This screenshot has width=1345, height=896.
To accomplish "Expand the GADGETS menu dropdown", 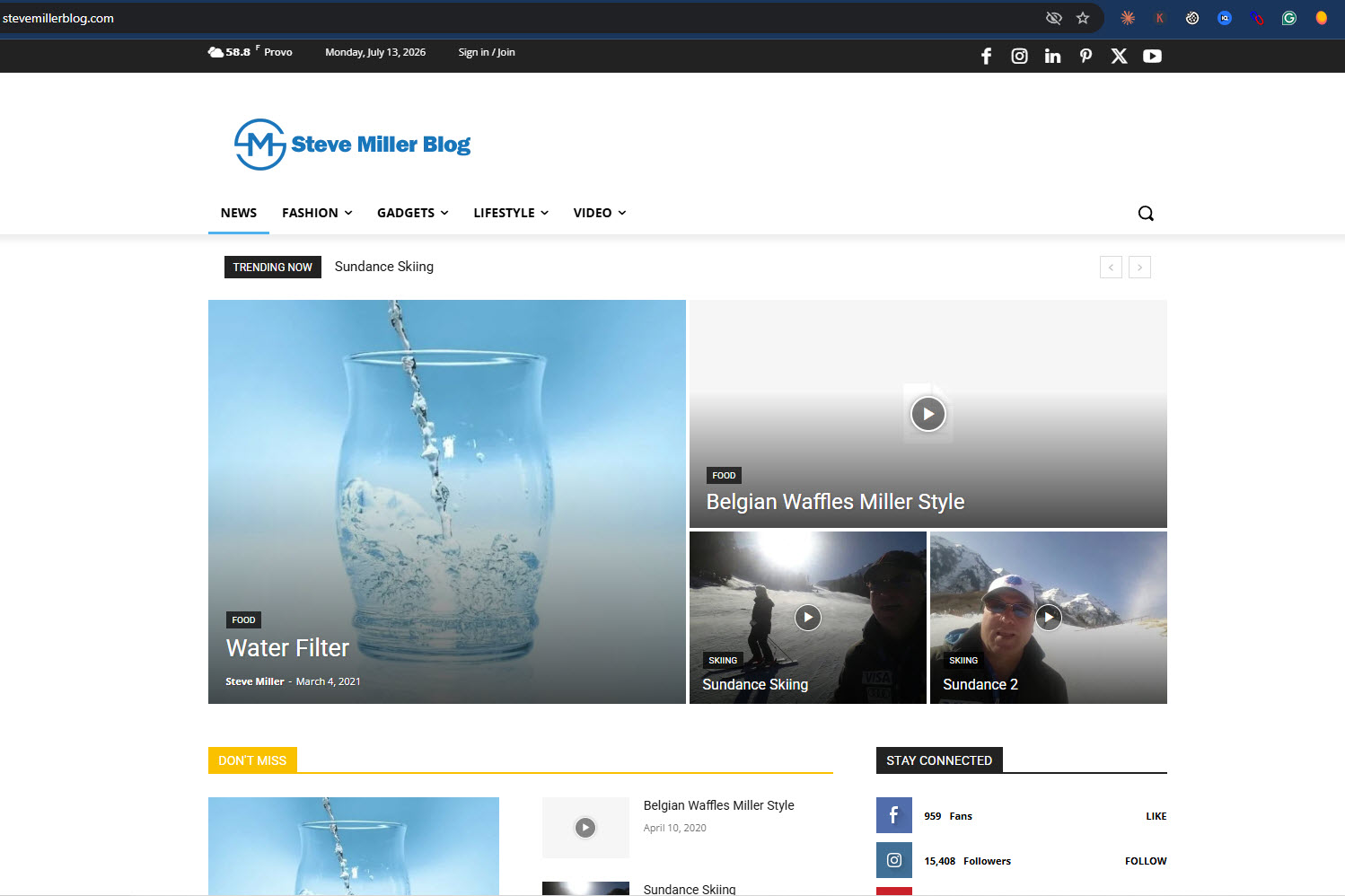I will (412, 213).
